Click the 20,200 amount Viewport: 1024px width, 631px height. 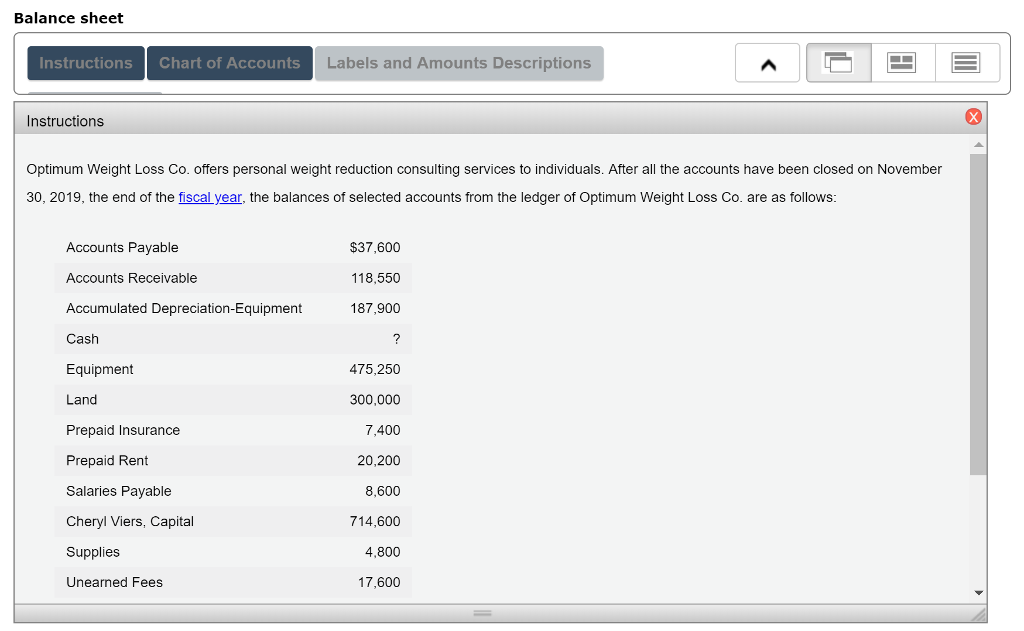point(379,461)
